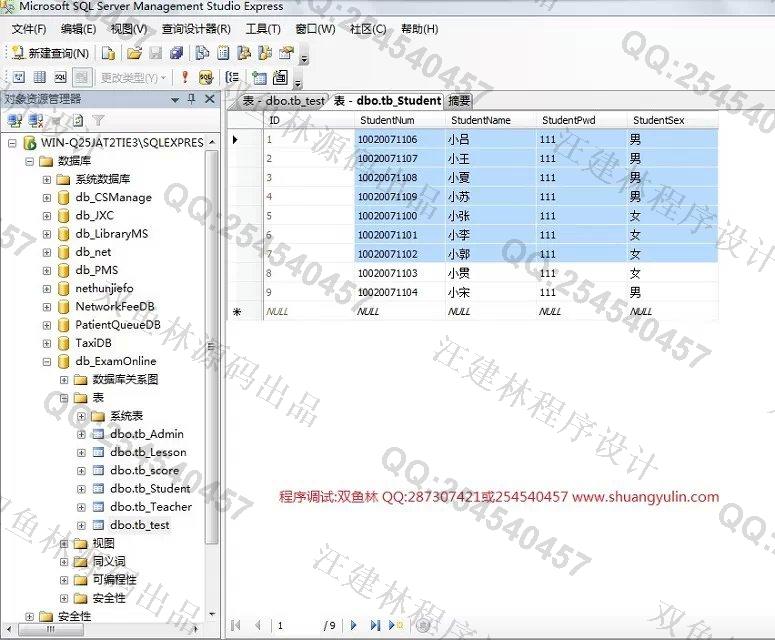775x640 pixels.
Task: Open the 社区(C) menu
Action: point(368,29)
